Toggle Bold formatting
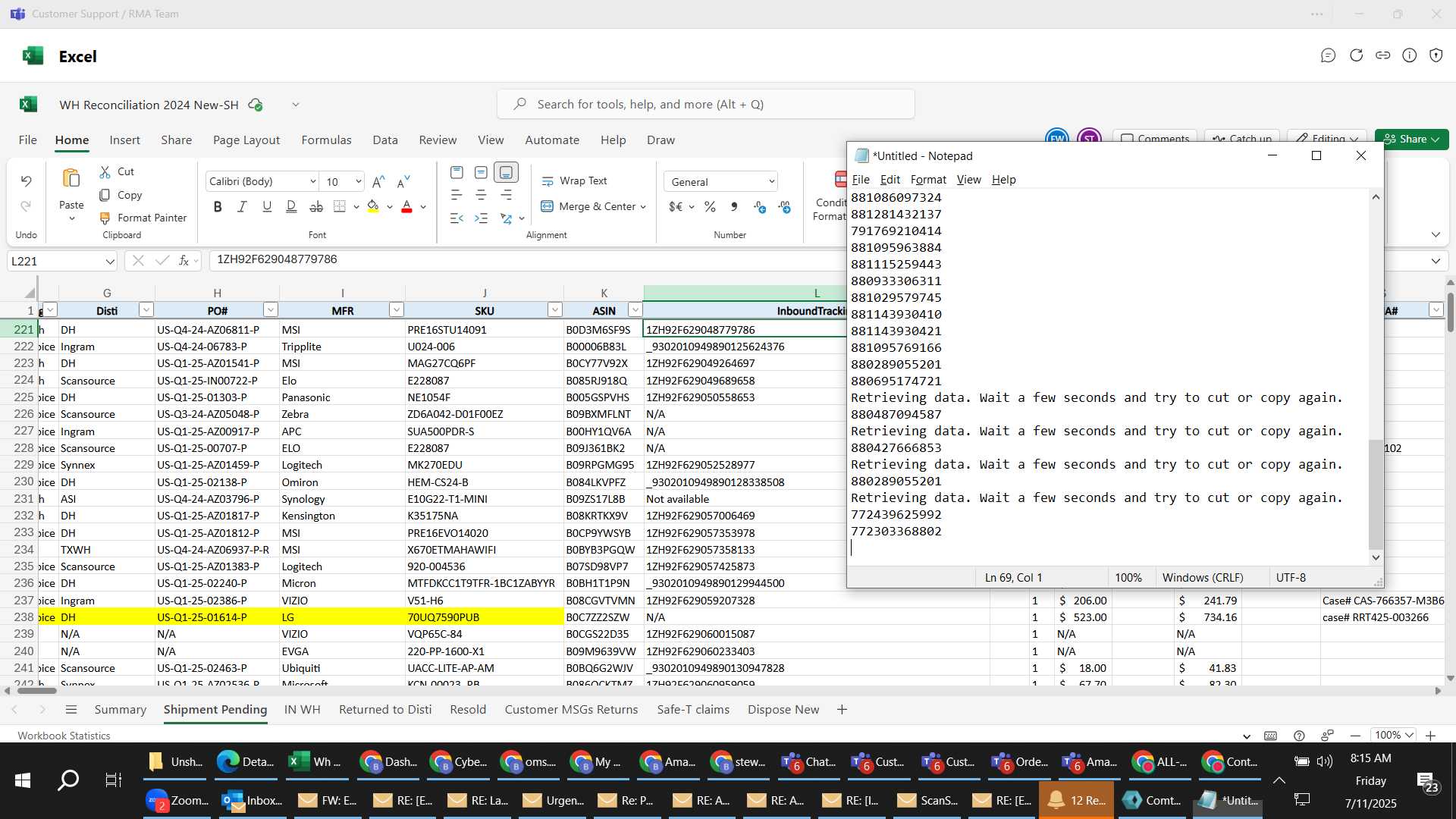The image size is (1456, 819). point(218,206)
